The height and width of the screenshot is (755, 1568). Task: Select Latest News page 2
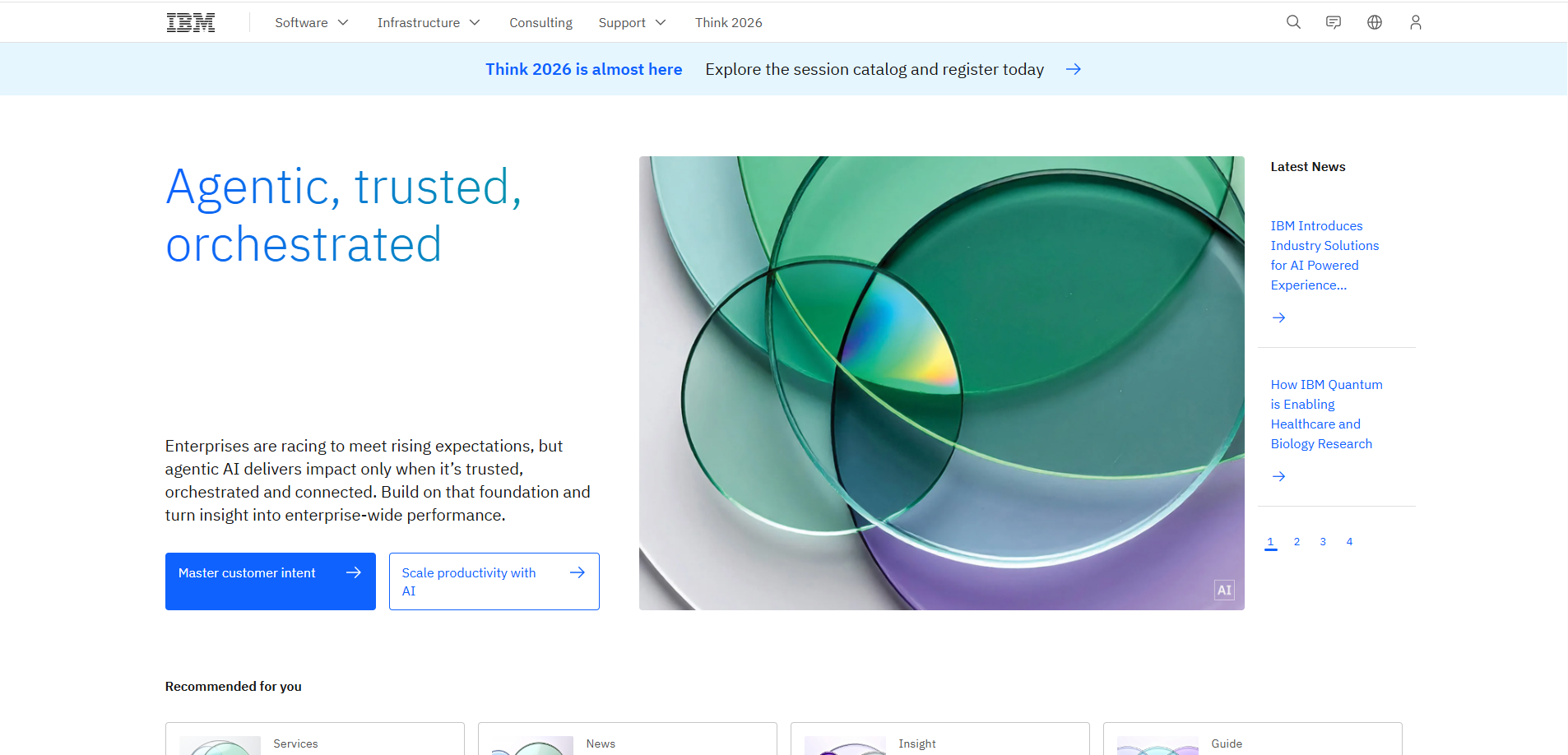(1297, 542)
